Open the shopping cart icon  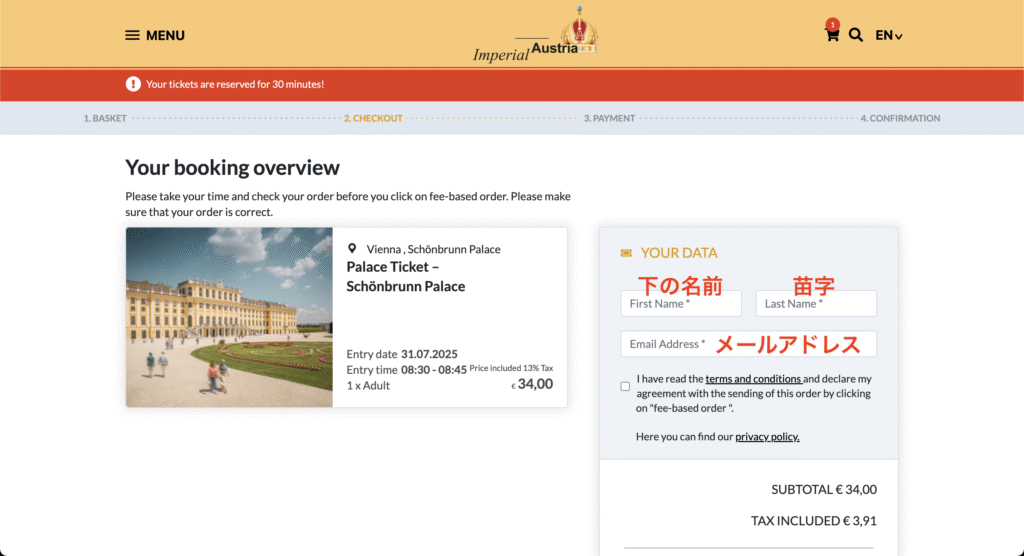831,33
